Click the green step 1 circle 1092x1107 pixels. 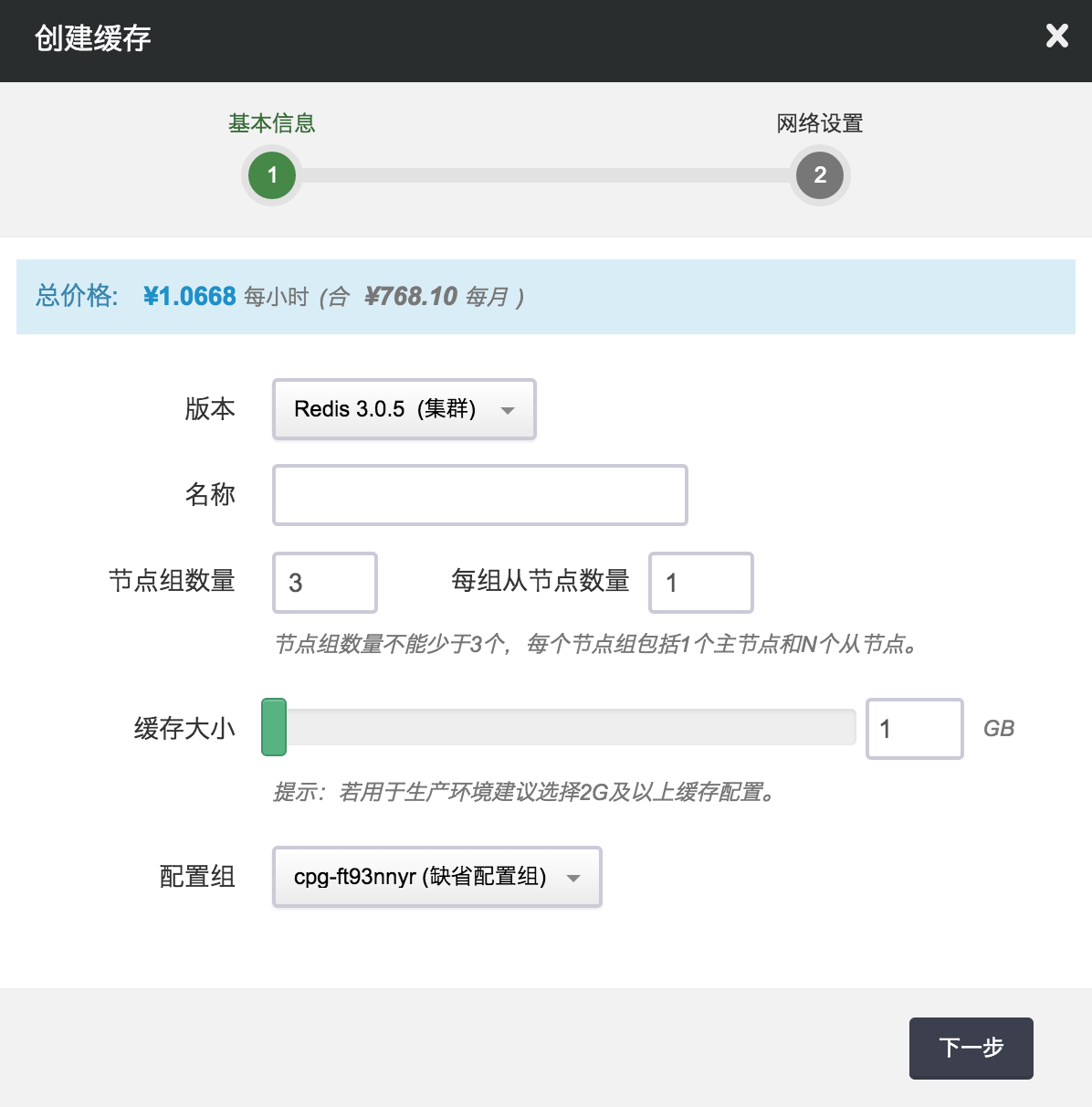pyautogui.click(x=272, y=175)
